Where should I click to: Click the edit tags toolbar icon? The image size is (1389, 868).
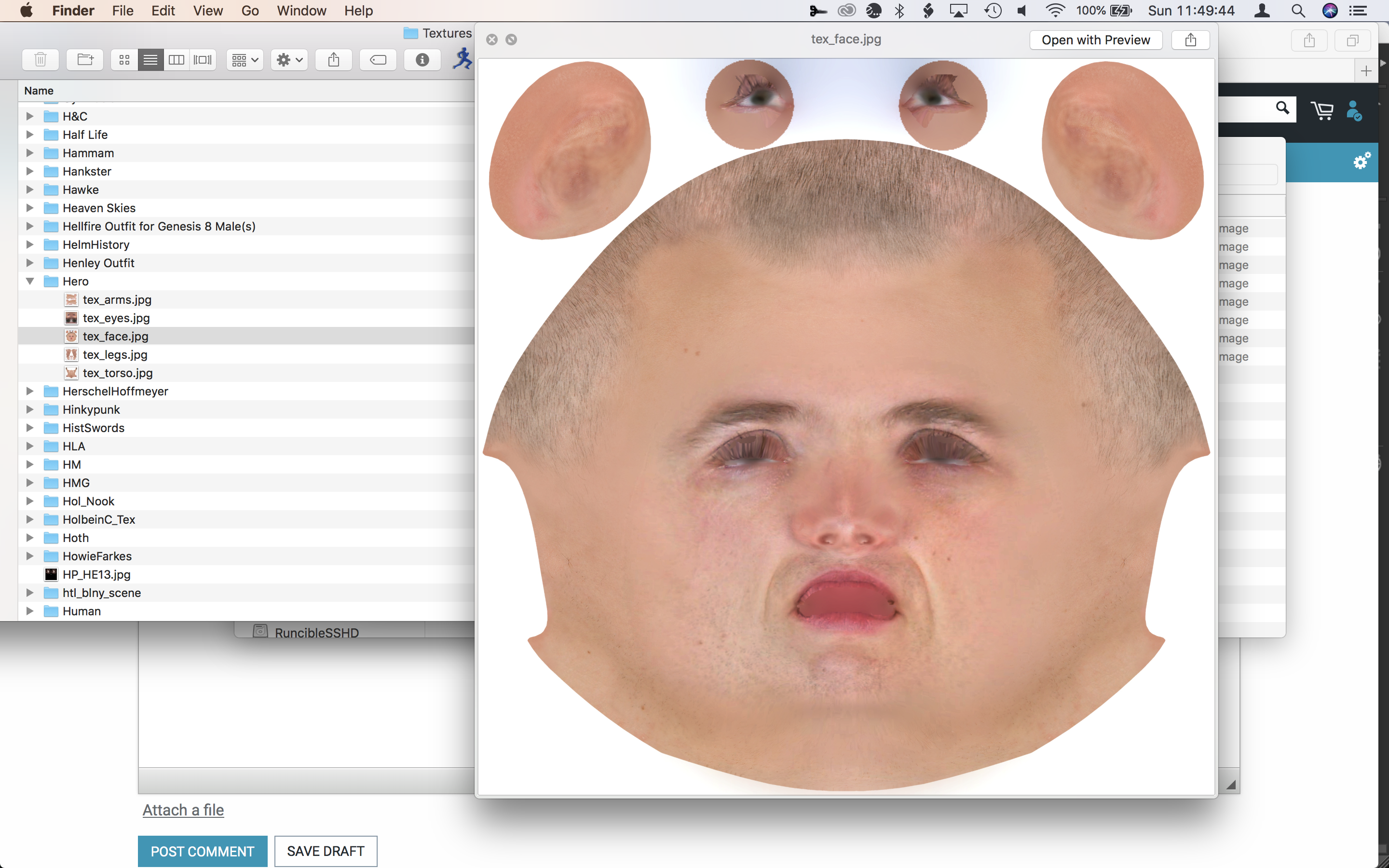[378, 60]
